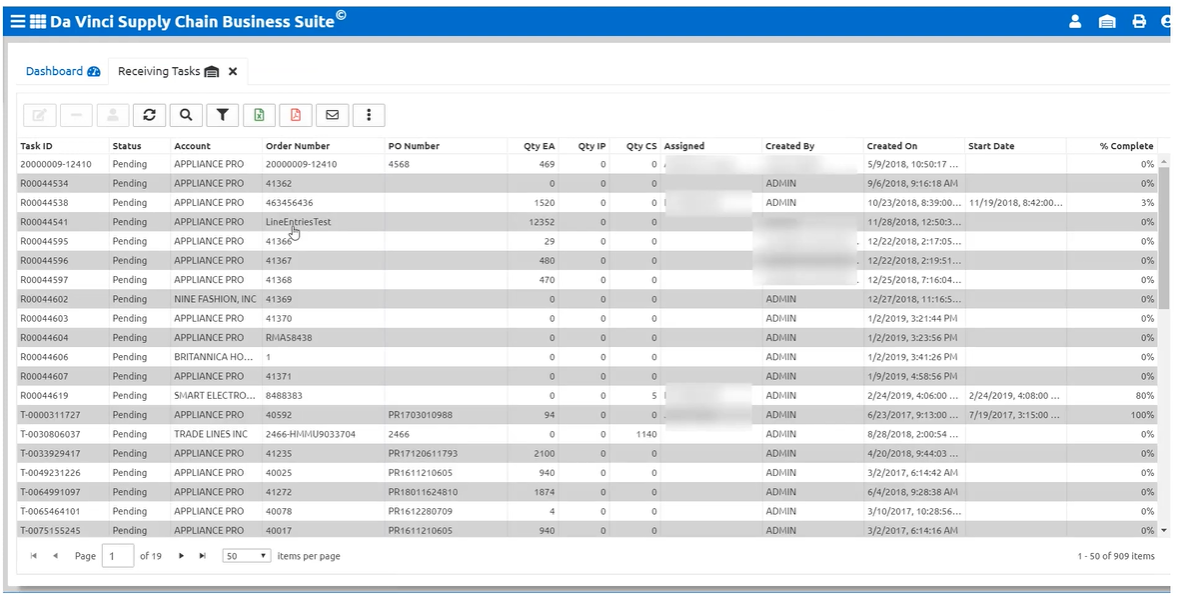Expand the items per page dropdown
This screenshot has height=598, width=1177.
click(x=246, y=556)
